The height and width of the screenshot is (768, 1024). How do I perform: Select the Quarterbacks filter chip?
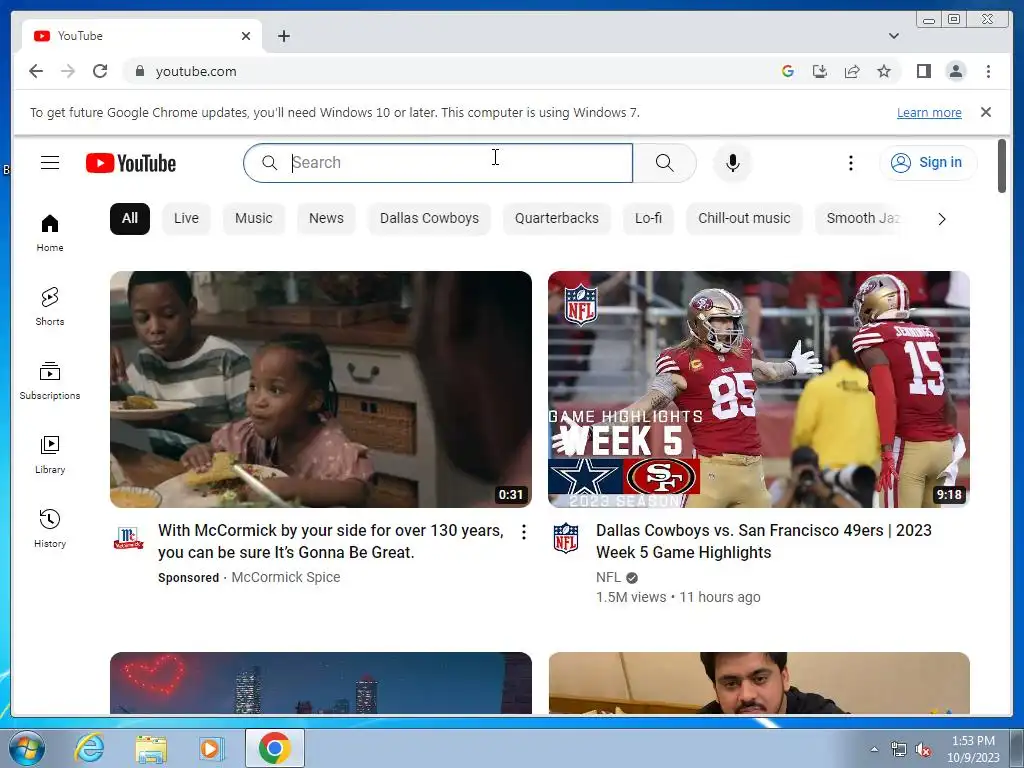tap(556, 218)
